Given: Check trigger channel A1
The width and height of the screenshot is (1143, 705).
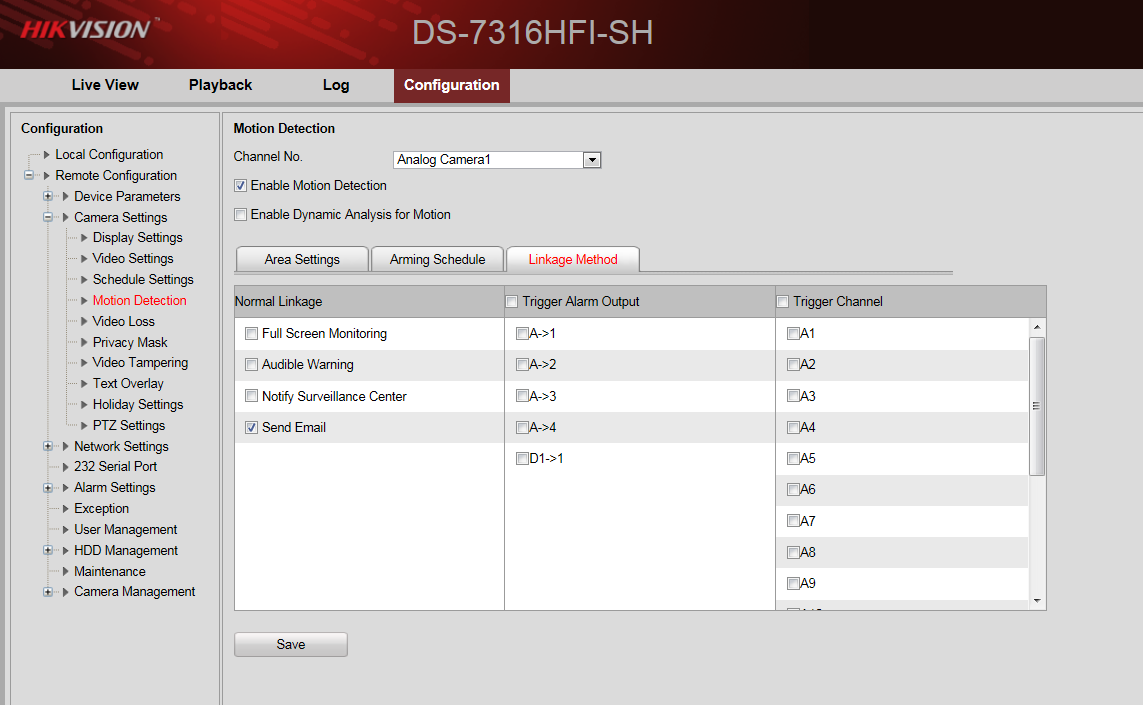Looking at the screenshot, I should pos(793,333).
